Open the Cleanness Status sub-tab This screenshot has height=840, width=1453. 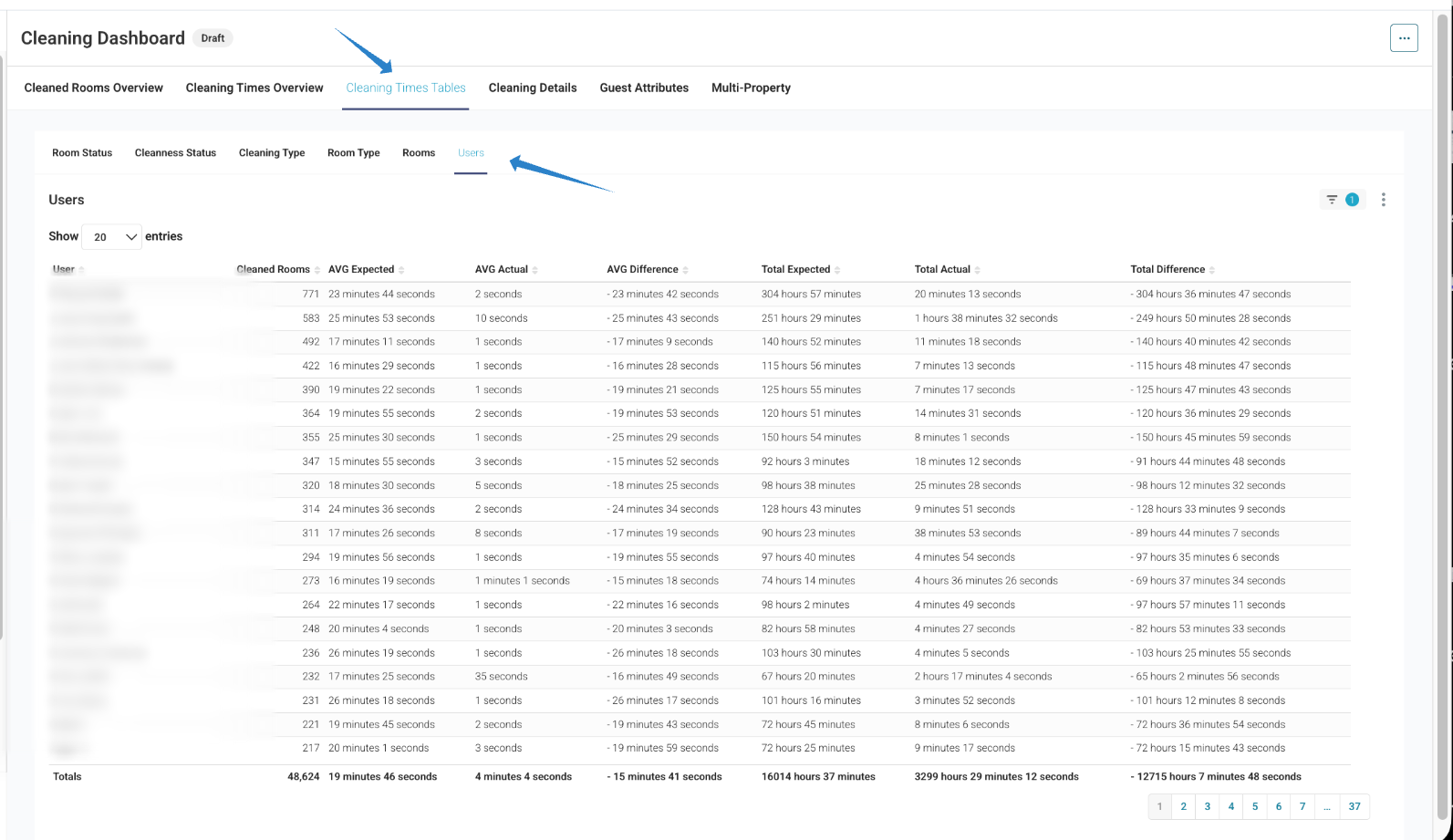(x=175, y=153)
